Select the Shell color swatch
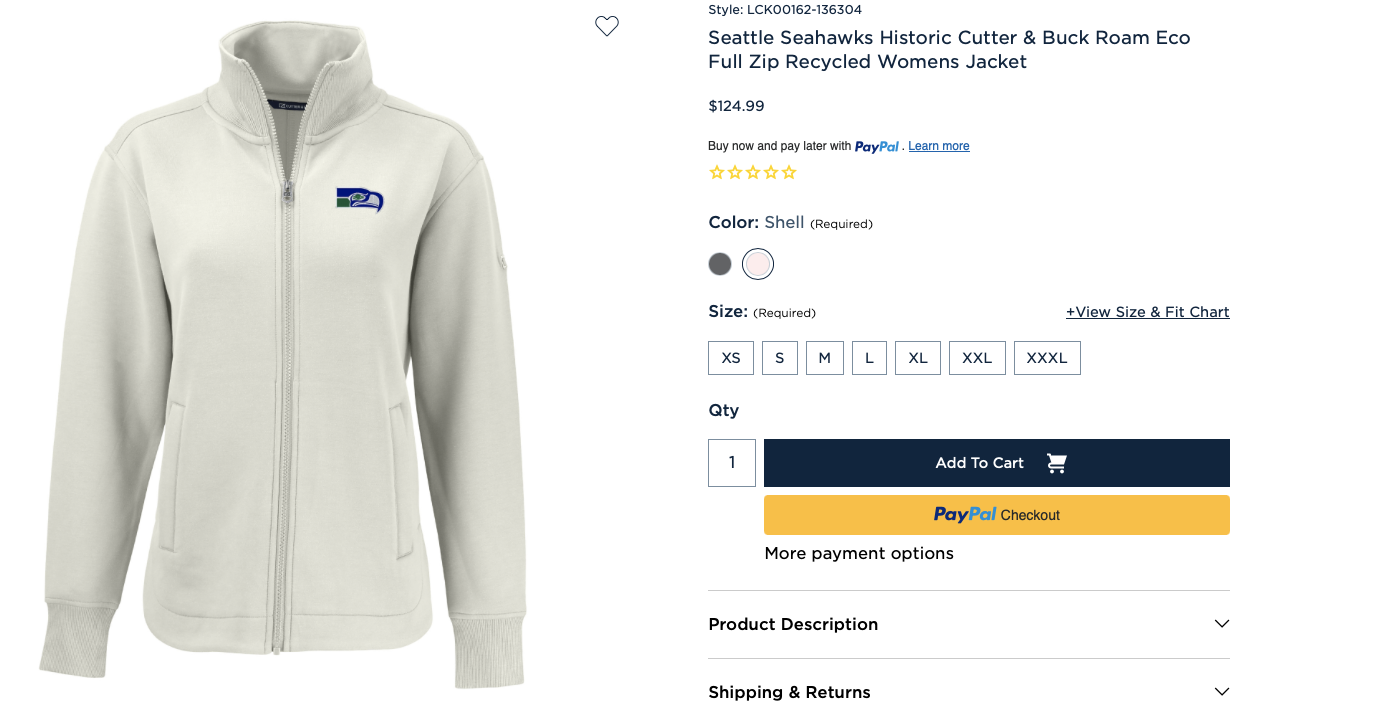The image size is (1382, 707). click(x=758, y=264)
